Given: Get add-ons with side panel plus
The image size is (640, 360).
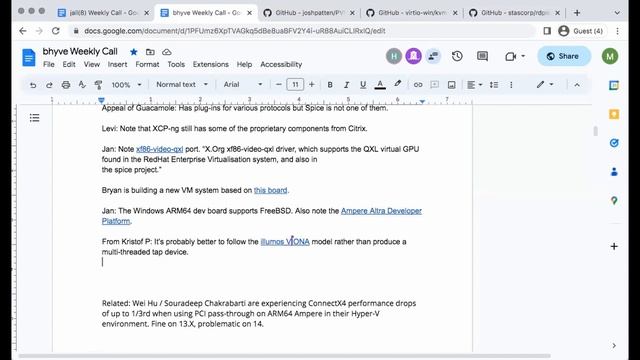Looking at the screenshot, I should coord(614,246).
